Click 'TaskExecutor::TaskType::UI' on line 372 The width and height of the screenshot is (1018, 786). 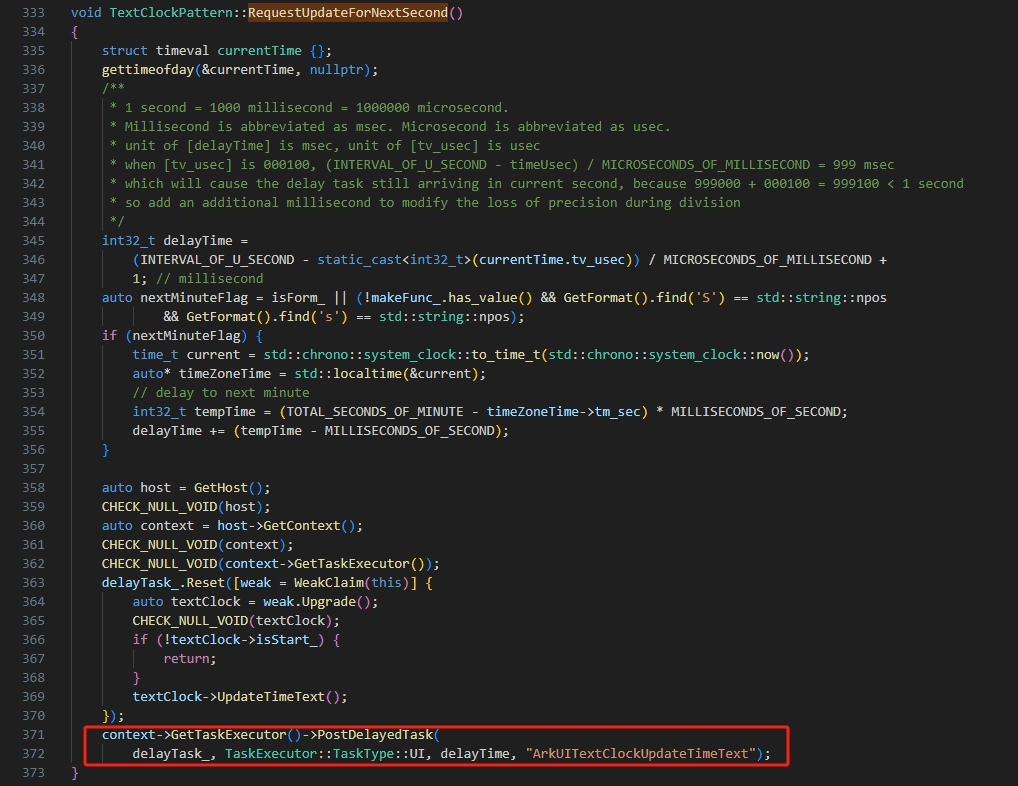coord(325,754)
